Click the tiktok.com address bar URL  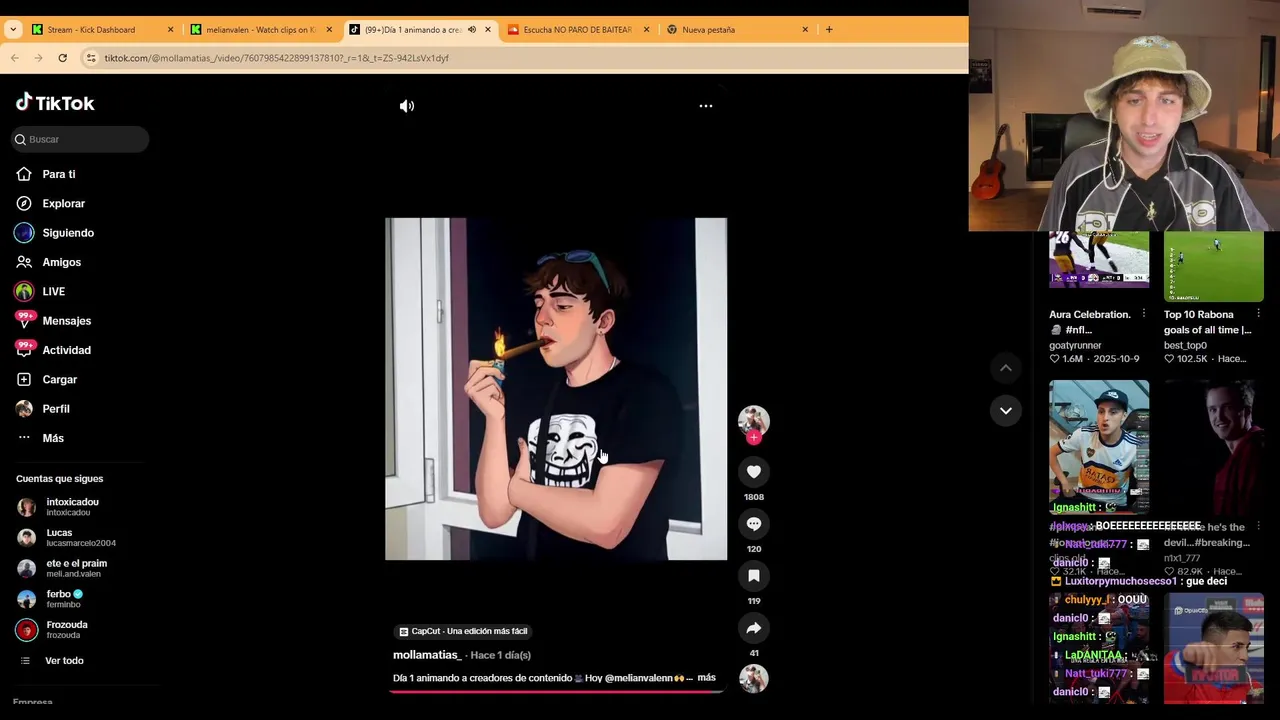click(277, 58)
